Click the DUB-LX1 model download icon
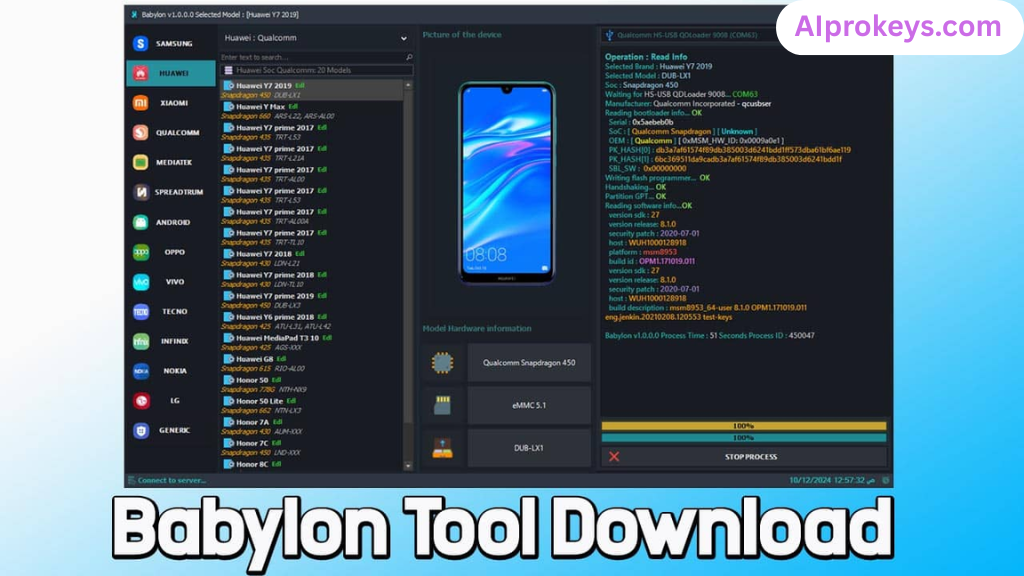Screen dimensions: 1024x576 click(x=442, y=448)
